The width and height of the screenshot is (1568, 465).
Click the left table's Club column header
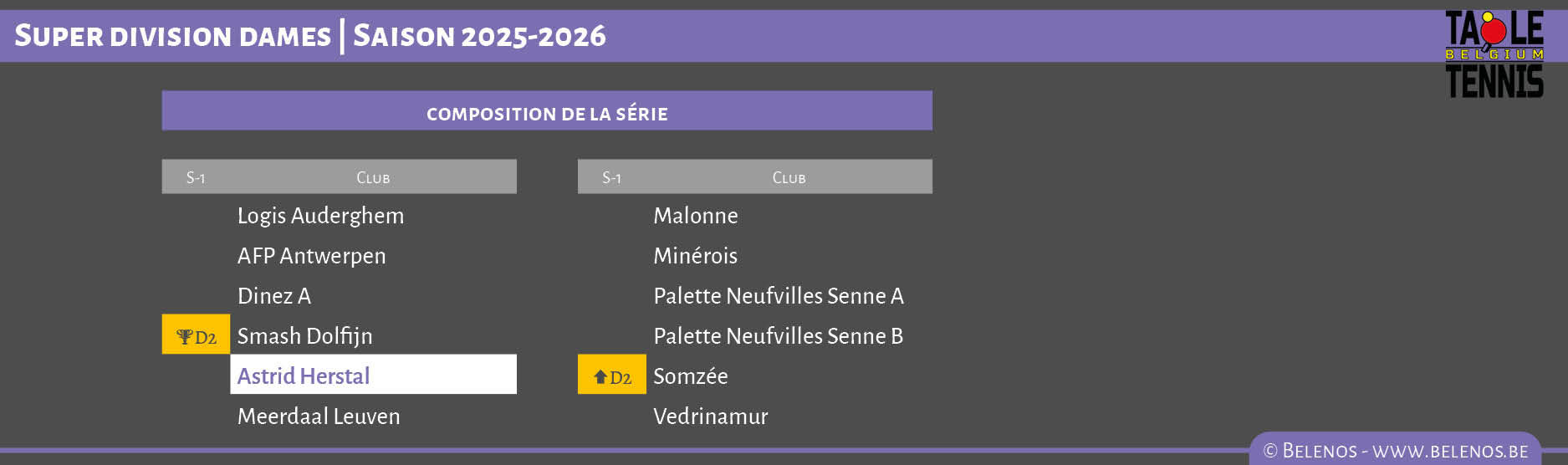(x=373, y=177)
